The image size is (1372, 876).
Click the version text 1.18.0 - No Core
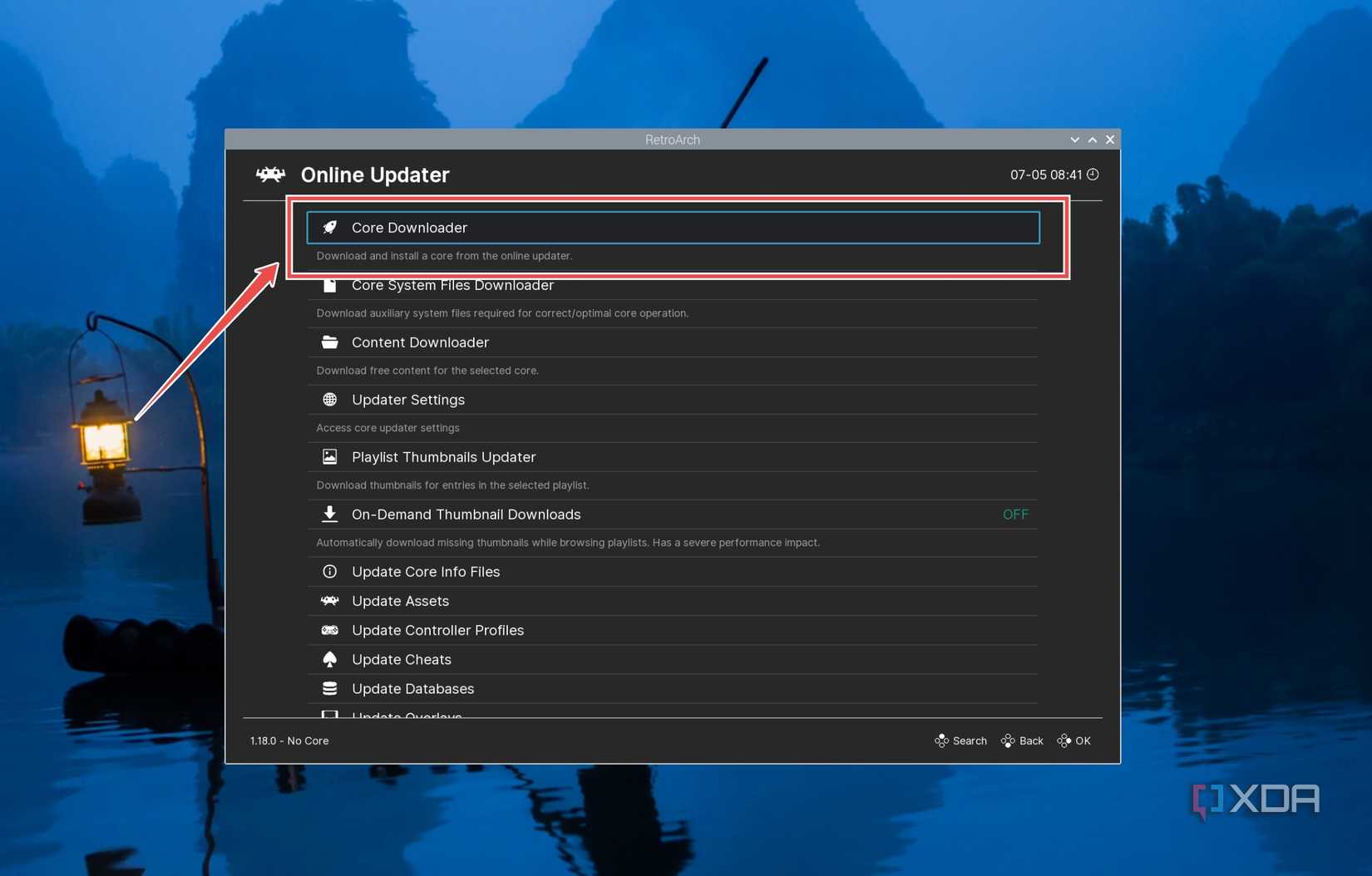click(289, 741)
